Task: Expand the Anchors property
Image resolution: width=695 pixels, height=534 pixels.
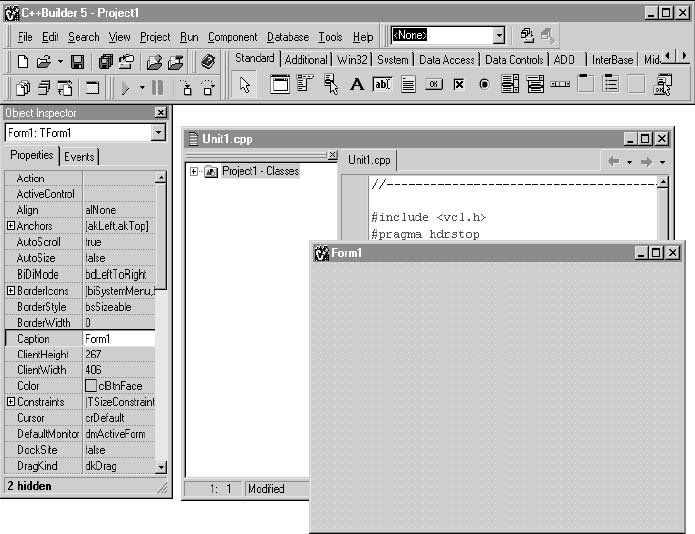Action: tap(11, 226)
